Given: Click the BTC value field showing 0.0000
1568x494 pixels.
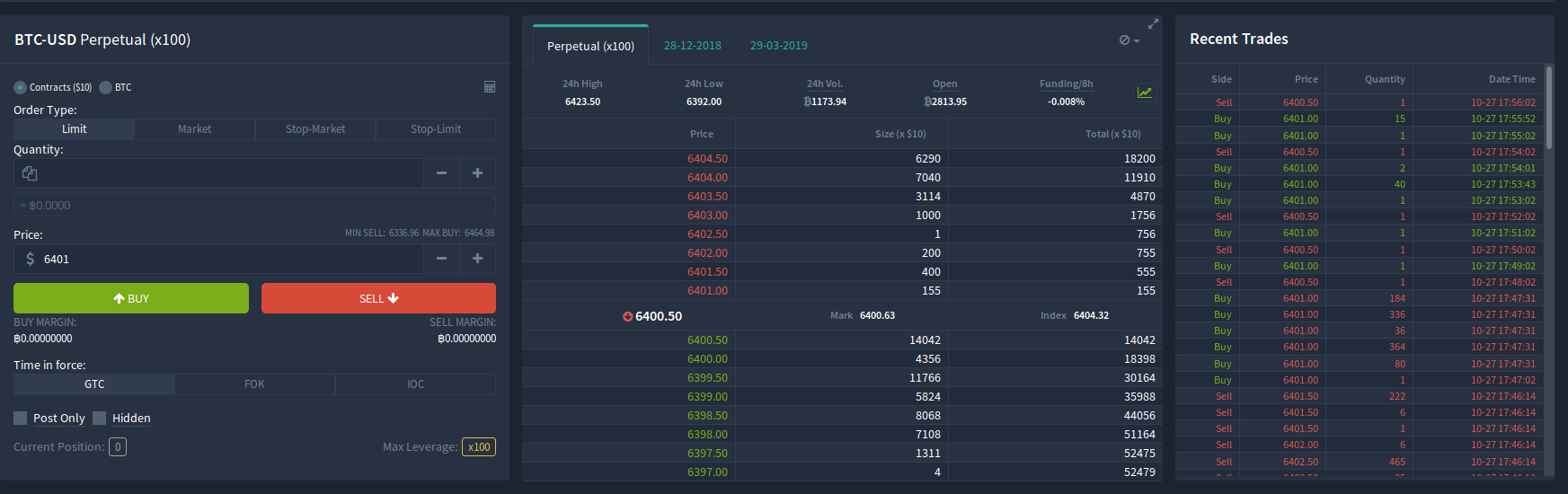Looking at the screenshot, I should (254, 206).
